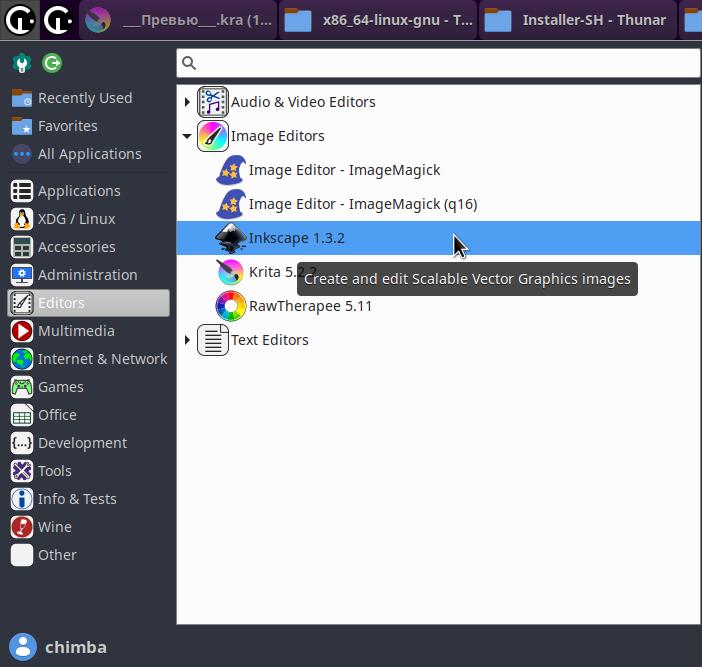
Task: Click the Games controller icon
Action: point(21,387)
